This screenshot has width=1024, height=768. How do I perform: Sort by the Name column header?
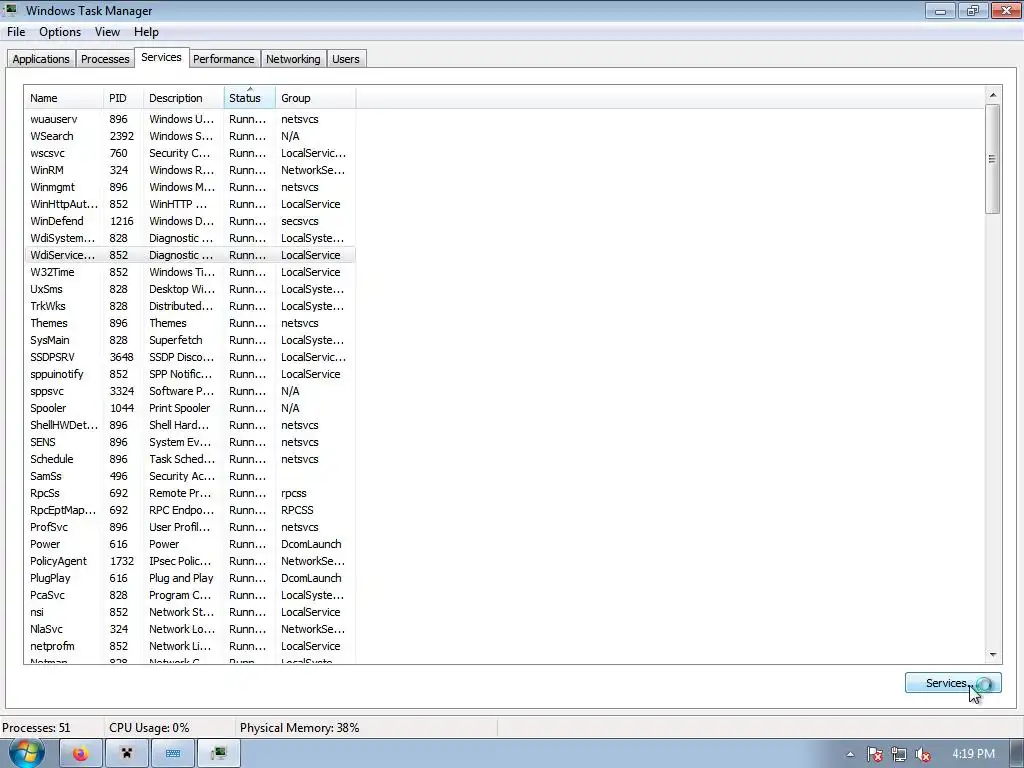click(63, 98)
